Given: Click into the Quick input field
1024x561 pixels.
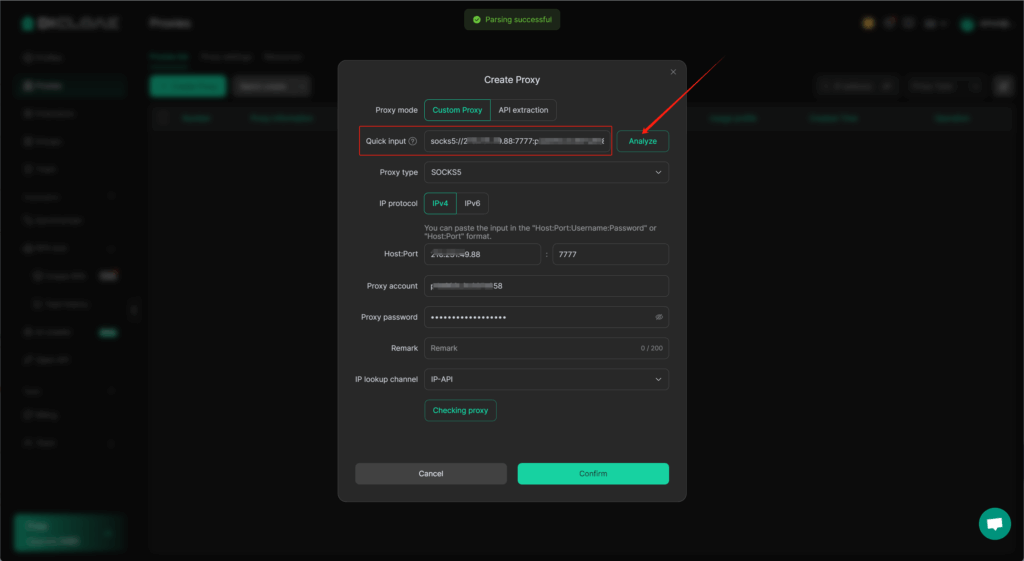Looking at the screenshot, I should [516, 141].
